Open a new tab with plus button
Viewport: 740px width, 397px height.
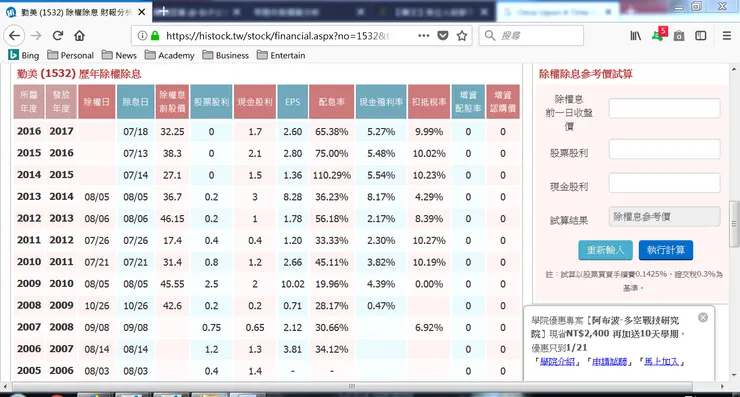pyautogui.click(x=163, y=11)
